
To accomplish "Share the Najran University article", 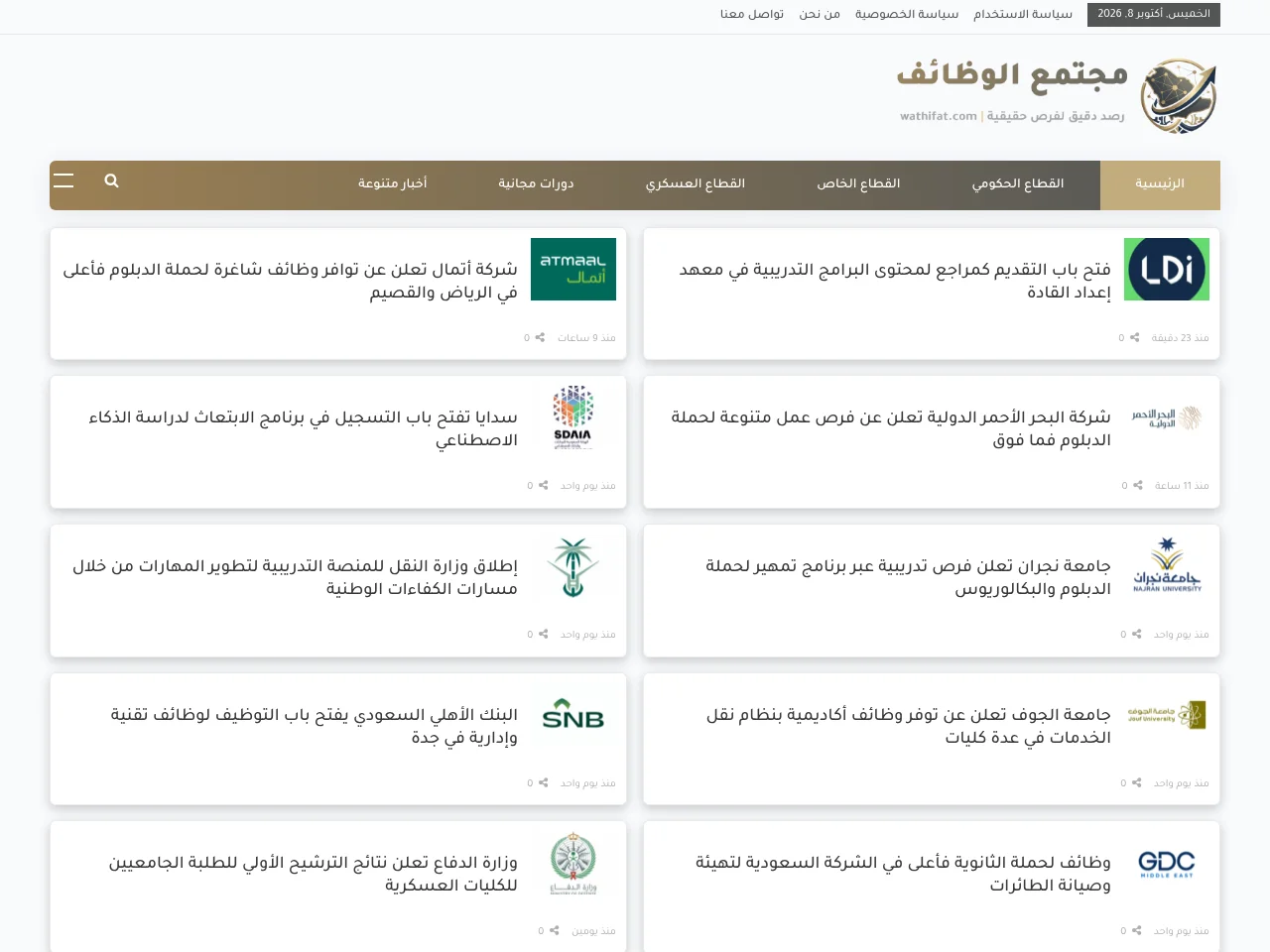I will [1136, 634].
